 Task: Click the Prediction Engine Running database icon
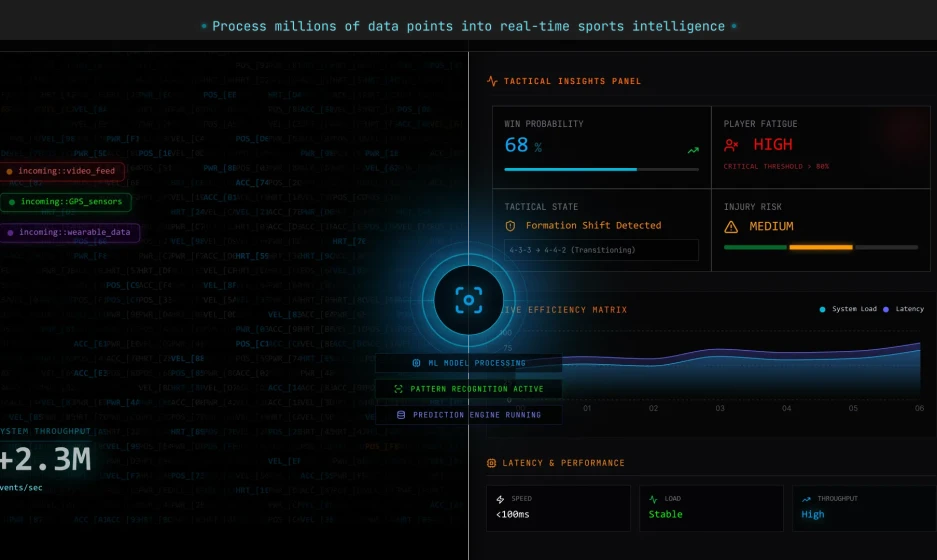pos(401,415)
